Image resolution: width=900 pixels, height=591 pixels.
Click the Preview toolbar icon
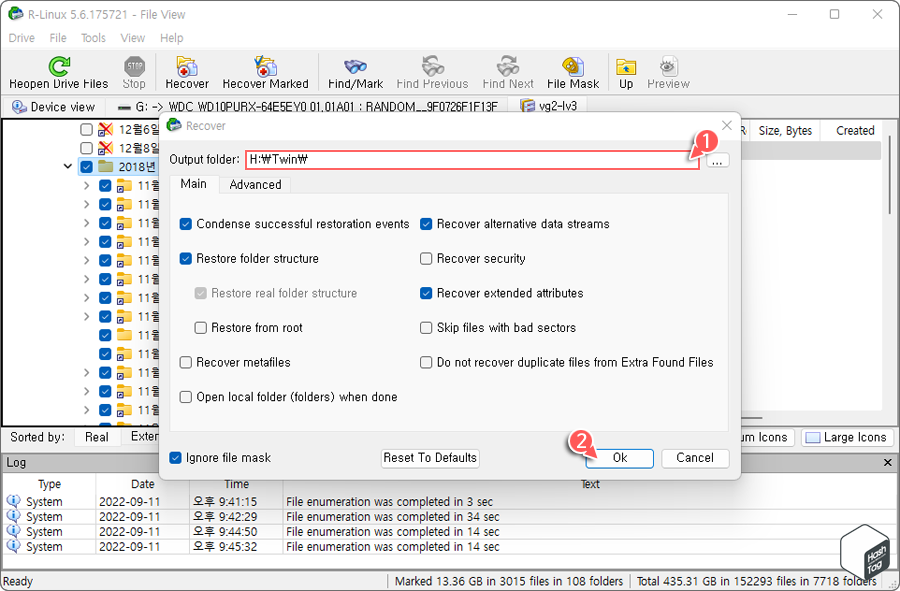pos(668,70)
